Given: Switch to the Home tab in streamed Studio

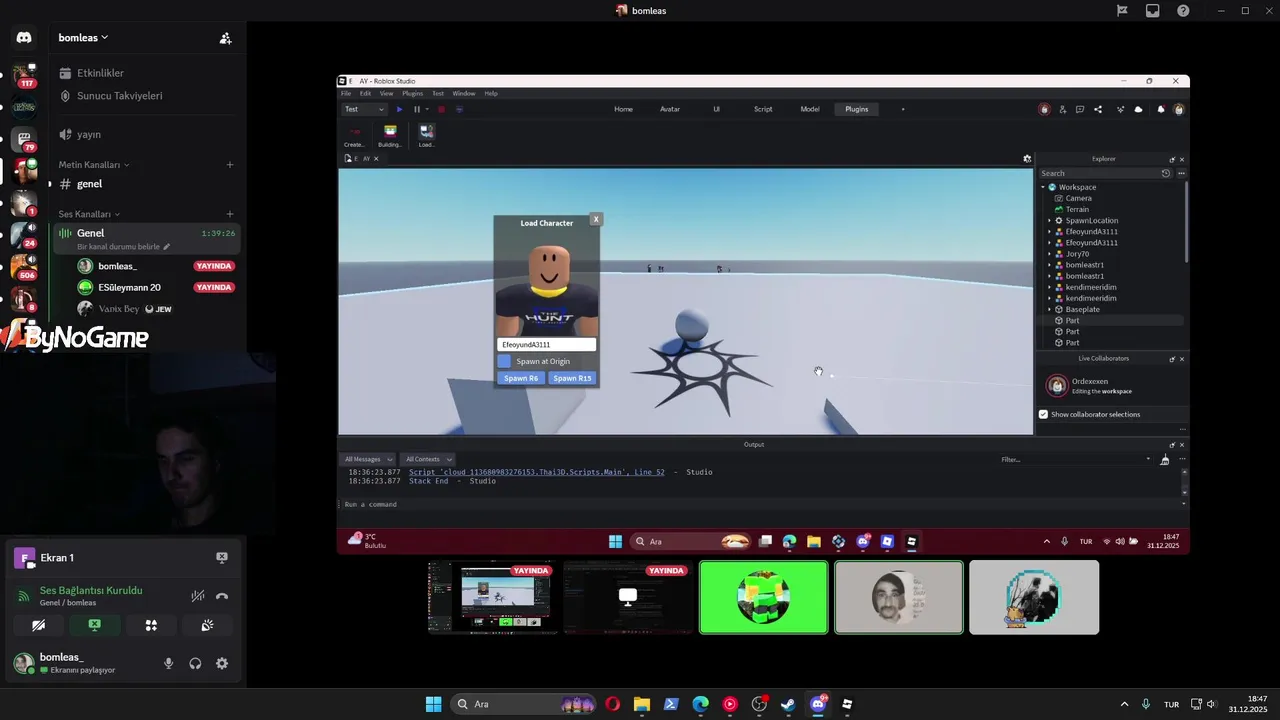Looking at the screenshot, I should tap(623, 109).
